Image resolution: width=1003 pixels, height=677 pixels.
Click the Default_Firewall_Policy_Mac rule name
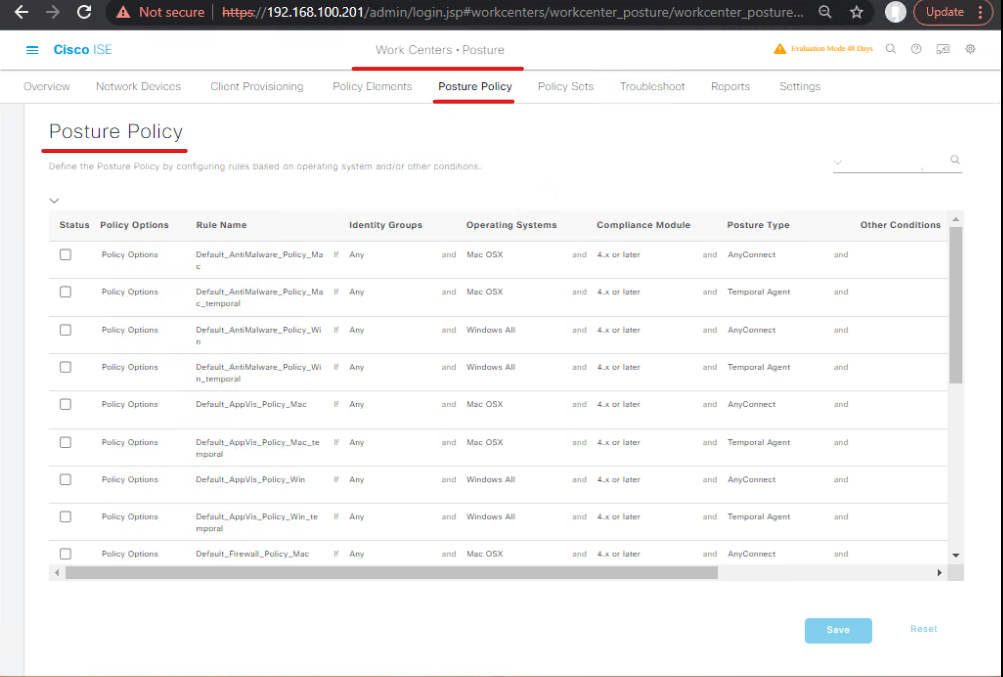[x=252, y=554]
